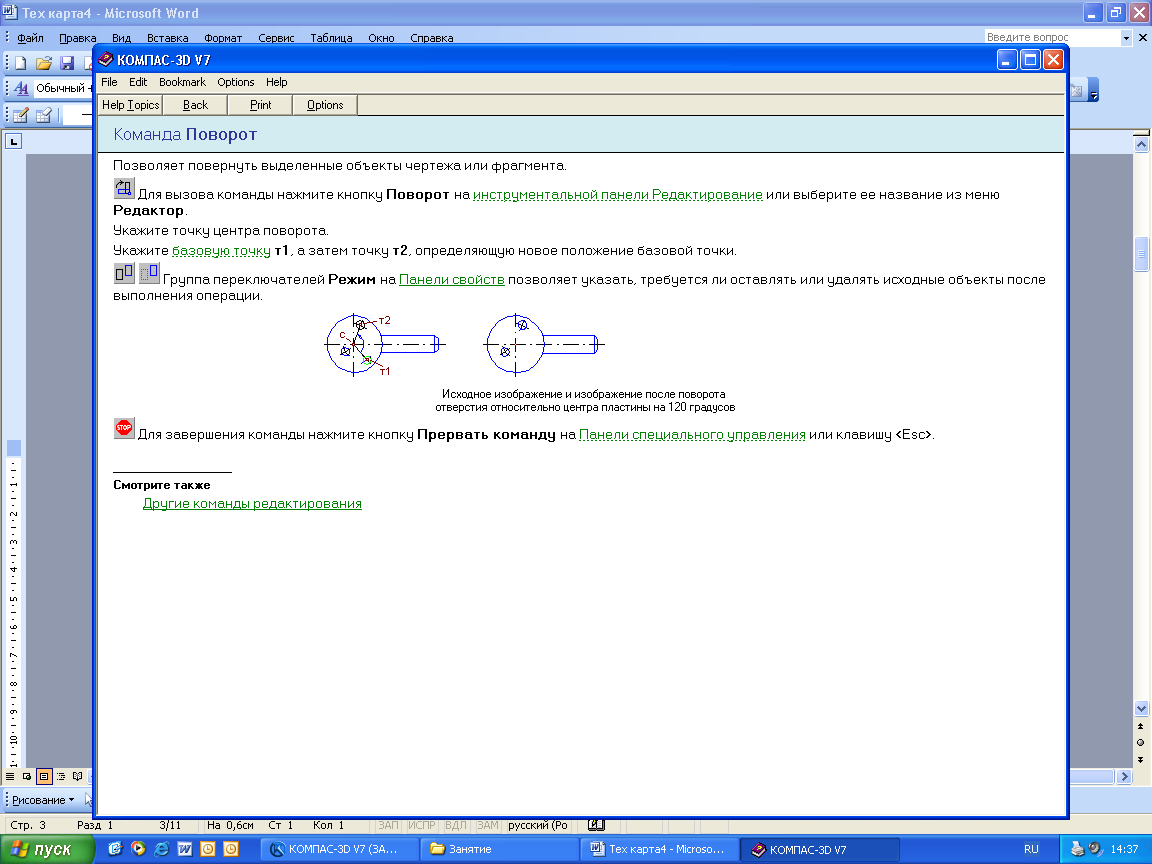Screen dimensions: 1152x864
Task: Open Обычный style combo box in Word
Action: point(61,88)
